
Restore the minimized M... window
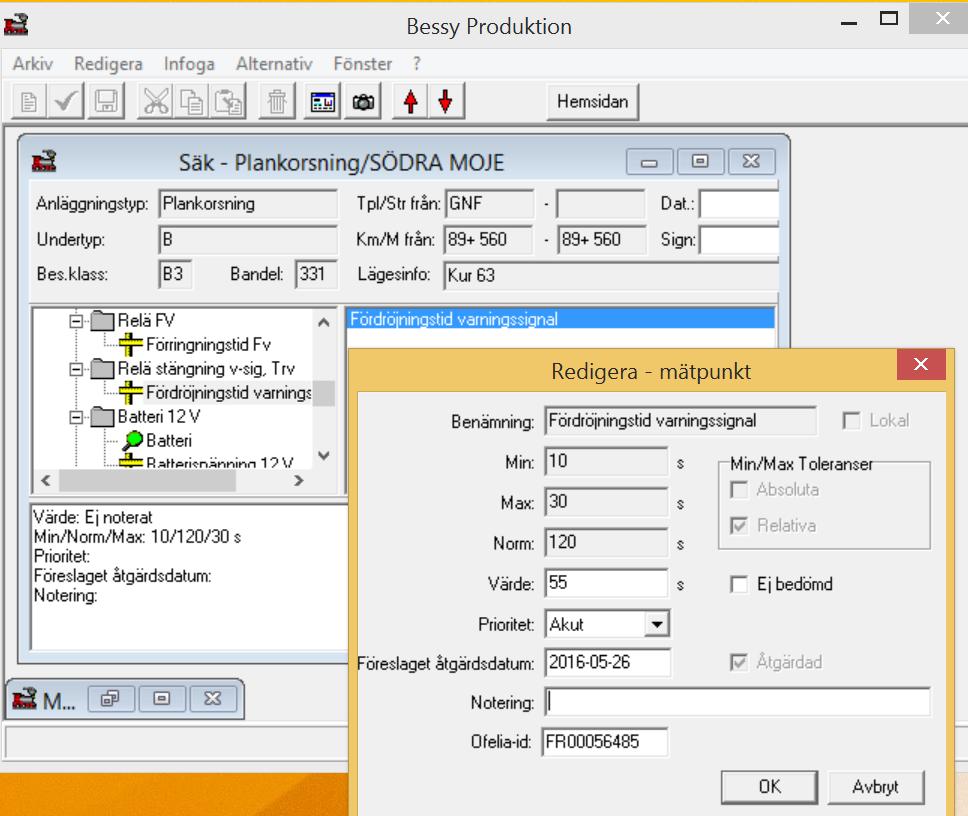[111, 699]
